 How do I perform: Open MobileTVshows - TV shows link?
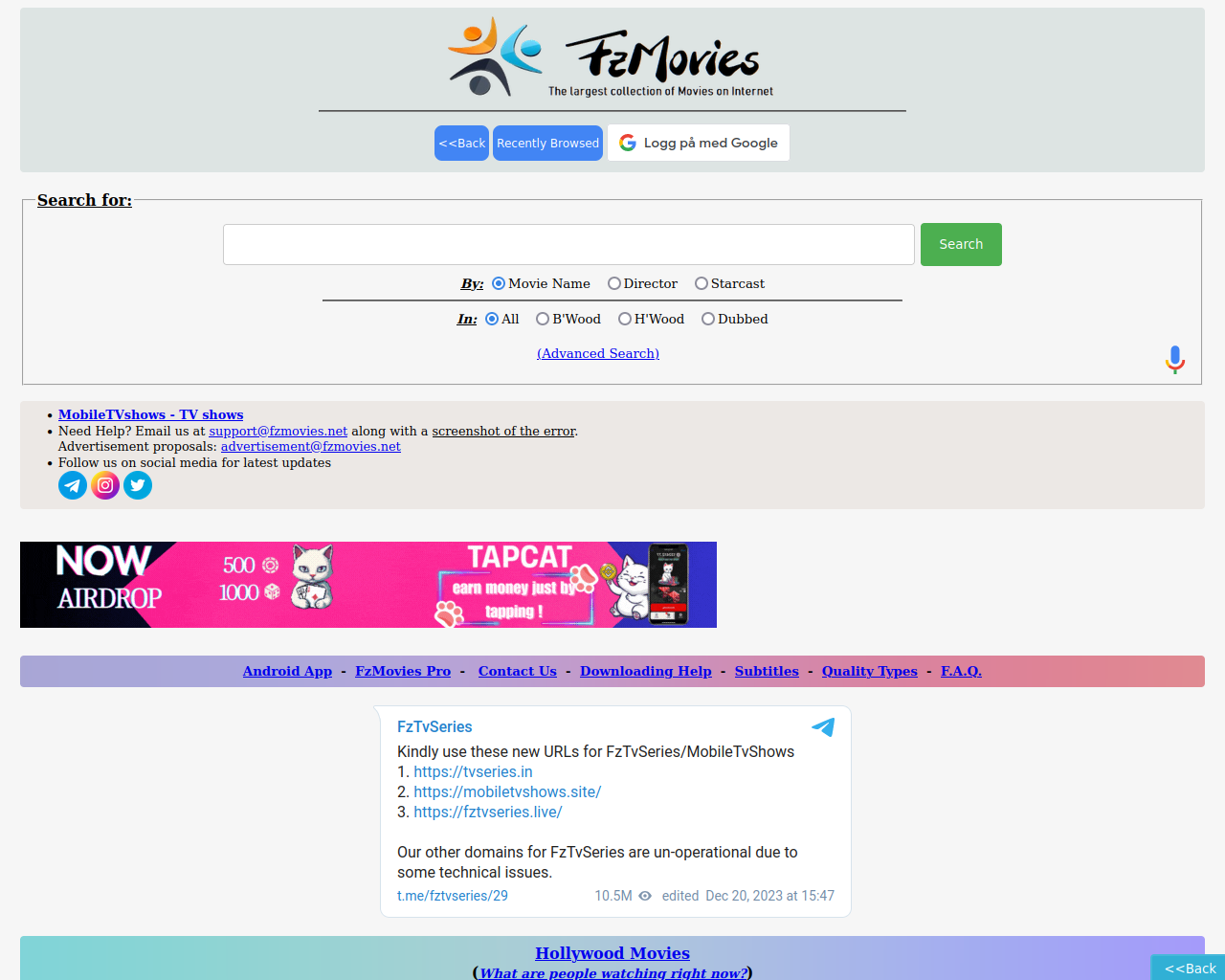click(x=150, y=414)
